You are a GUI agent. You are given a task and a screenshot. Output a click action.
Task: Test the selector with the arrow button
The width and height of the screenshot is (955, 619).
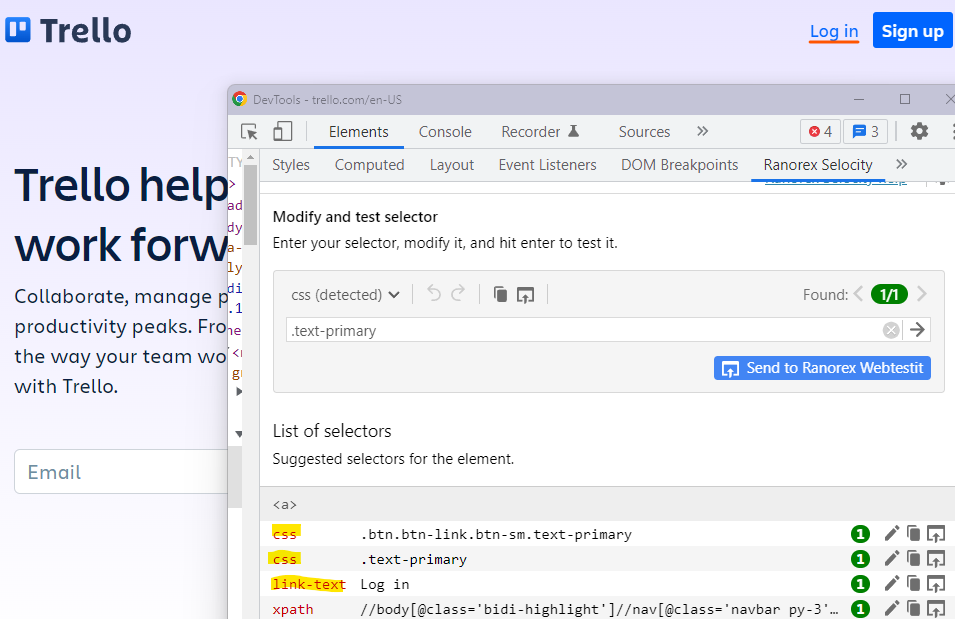pos(917,330)
